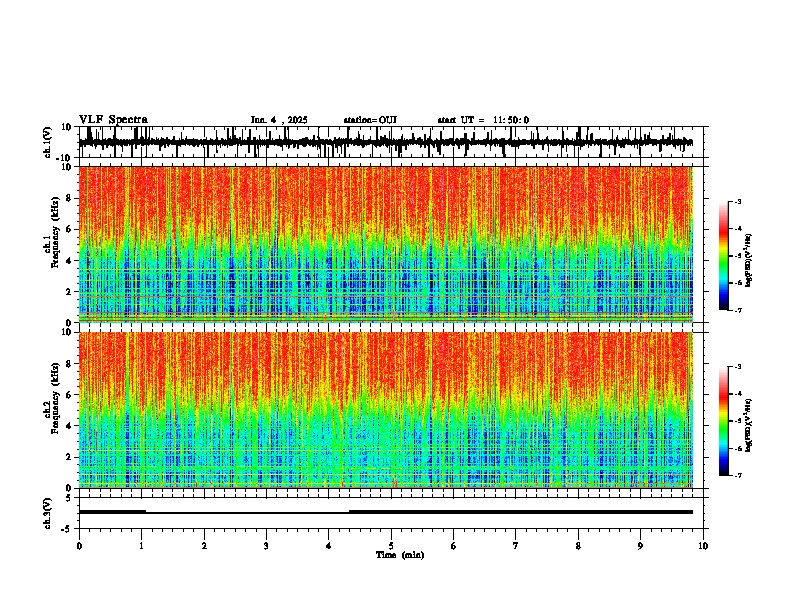Click time axis tick label "5"
Screen dimensions: 792x612
(391, 546)
